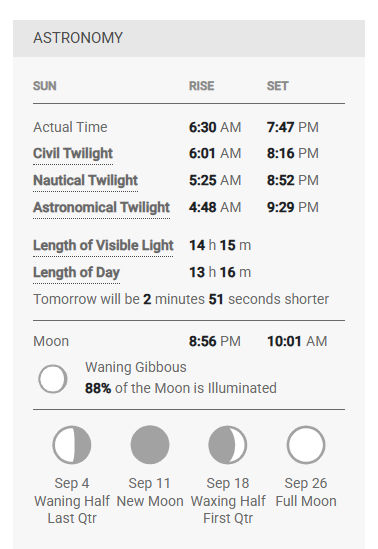Open the Civil Twilight definition link
Screen dimensions: 378x549
73,153
